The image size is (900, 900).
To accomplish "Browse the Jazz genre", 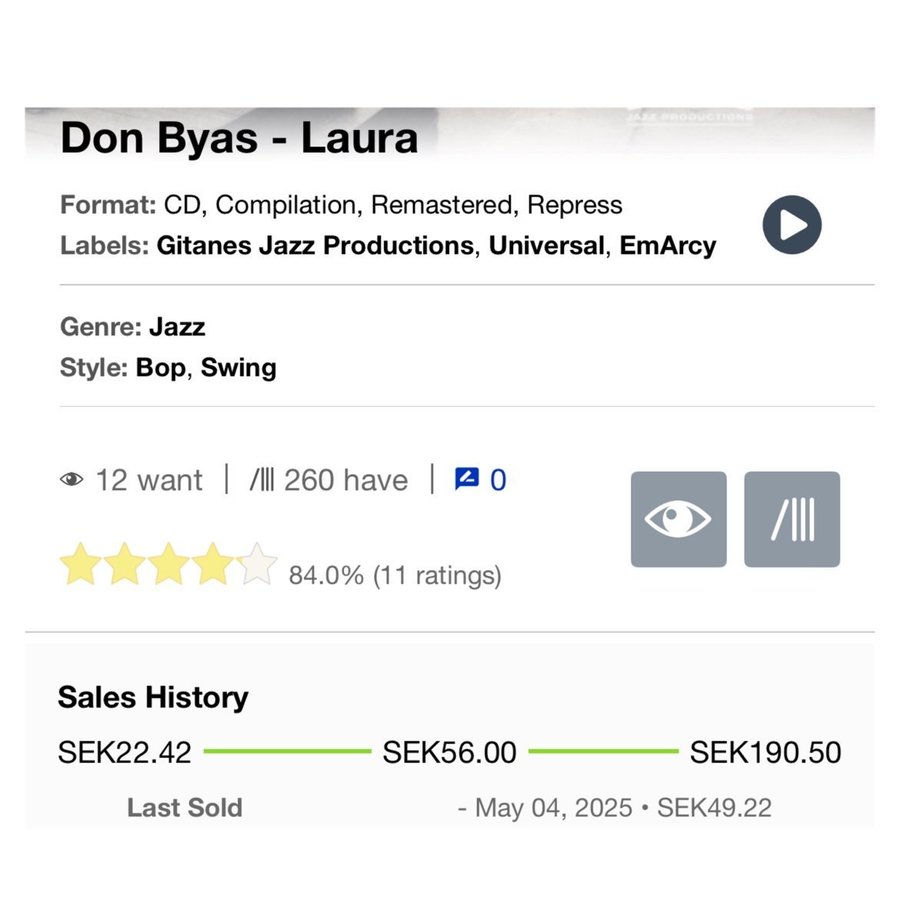I will click(177, 326).
